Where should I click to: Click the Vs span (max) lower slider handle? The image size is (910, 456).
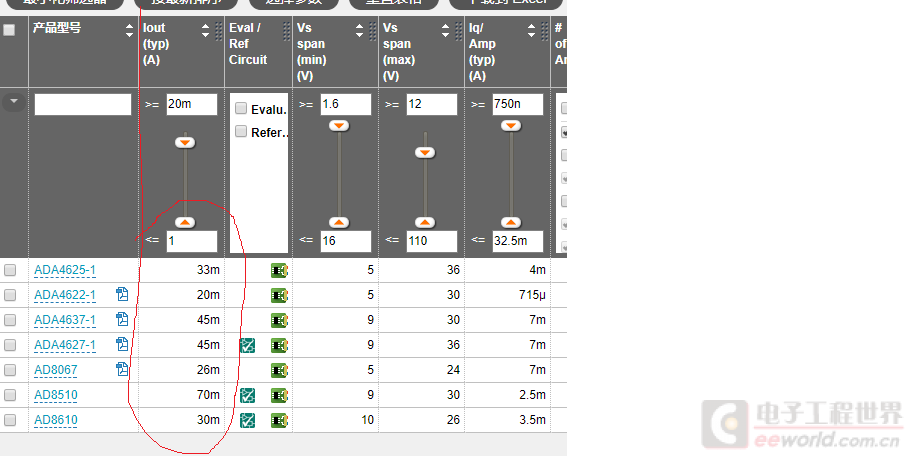click(x=425, y=222)
